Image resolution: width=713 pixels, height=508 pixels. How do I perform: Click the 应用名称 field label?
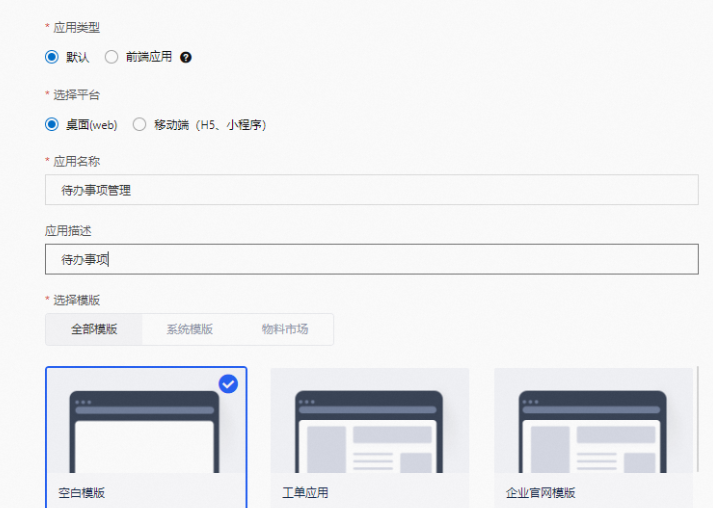coord(76,161)
